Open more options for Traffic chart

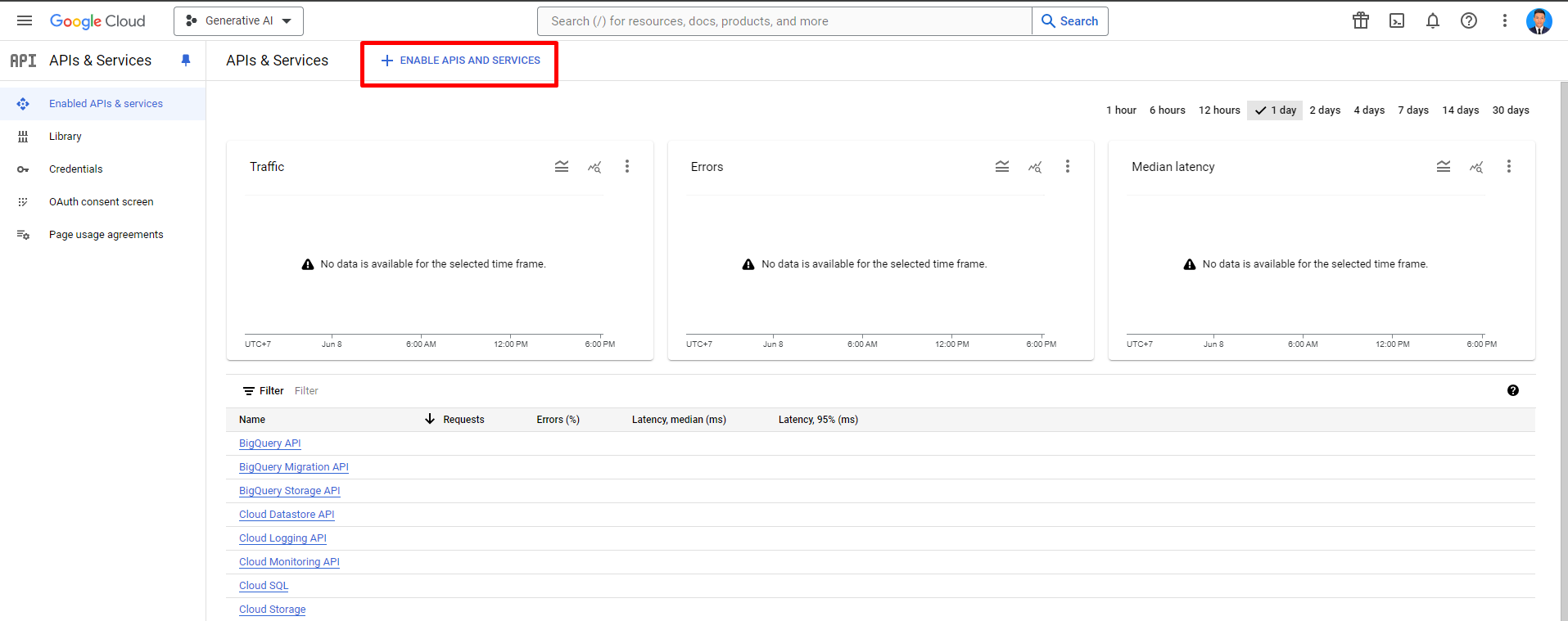(x=627, y=166)
